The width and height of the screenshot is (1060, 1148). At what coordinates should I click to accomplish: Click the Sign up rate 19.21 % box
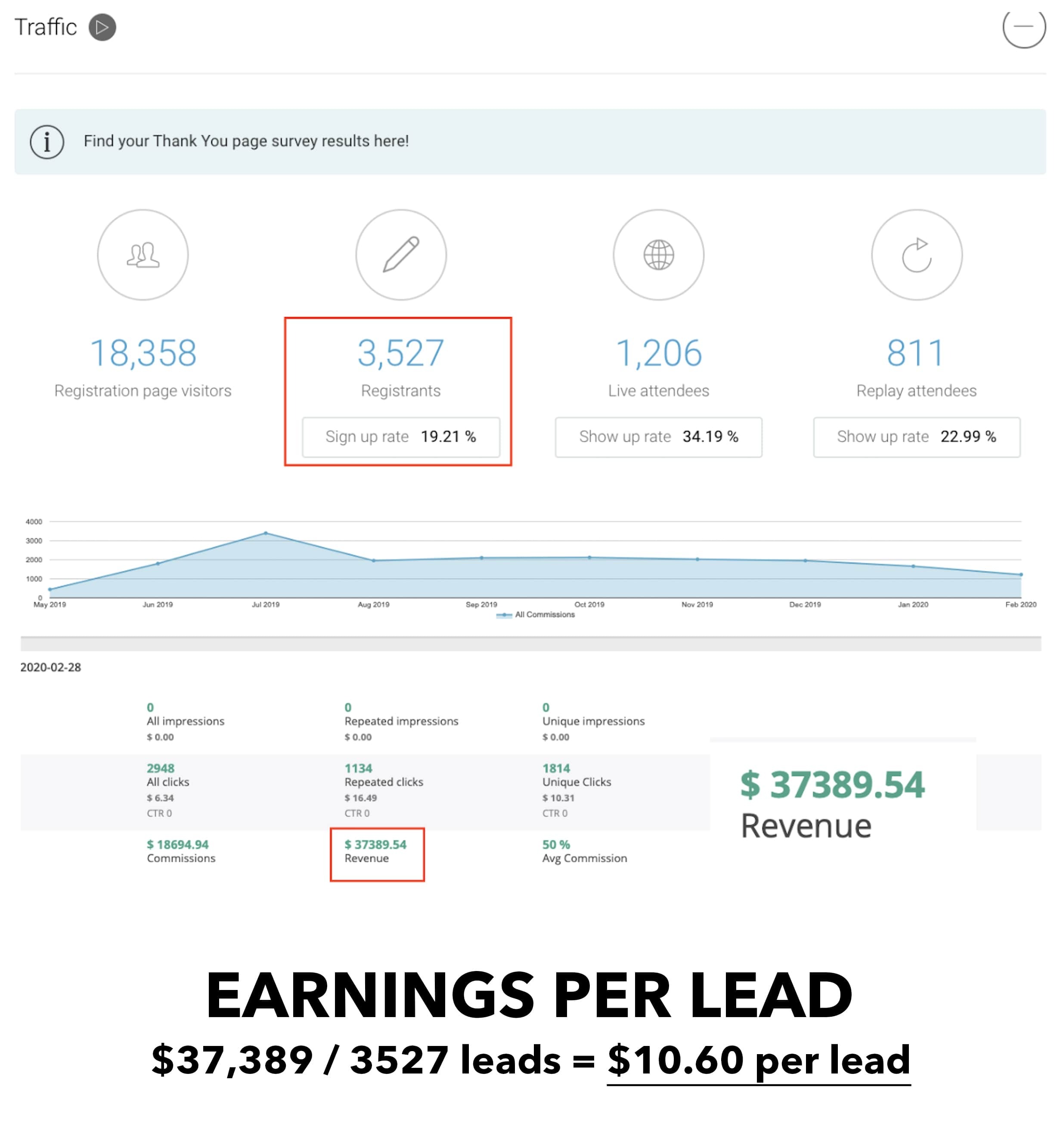(401, 437)
